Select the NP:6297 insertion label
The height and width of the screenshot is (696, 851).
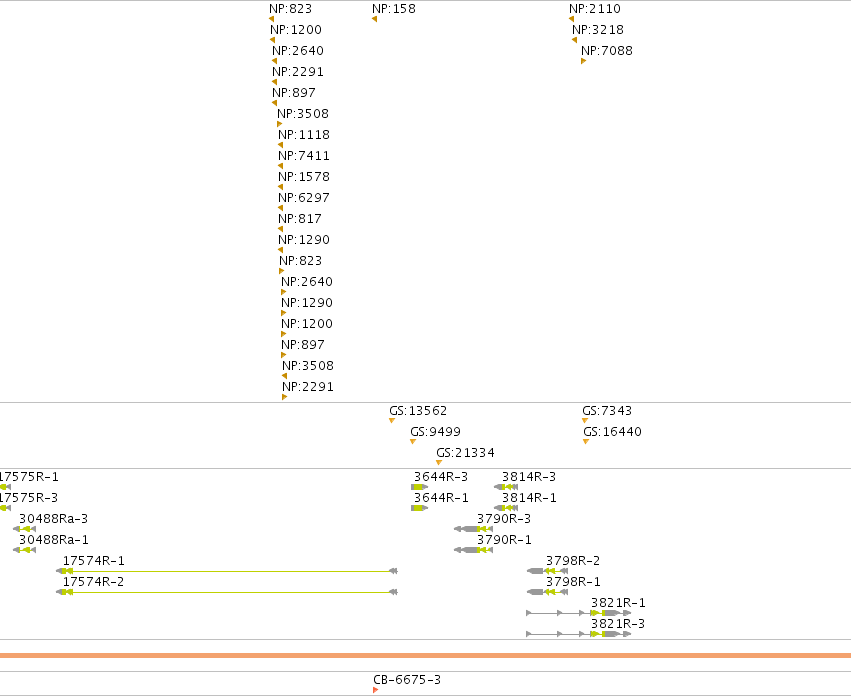pos(304,198)
